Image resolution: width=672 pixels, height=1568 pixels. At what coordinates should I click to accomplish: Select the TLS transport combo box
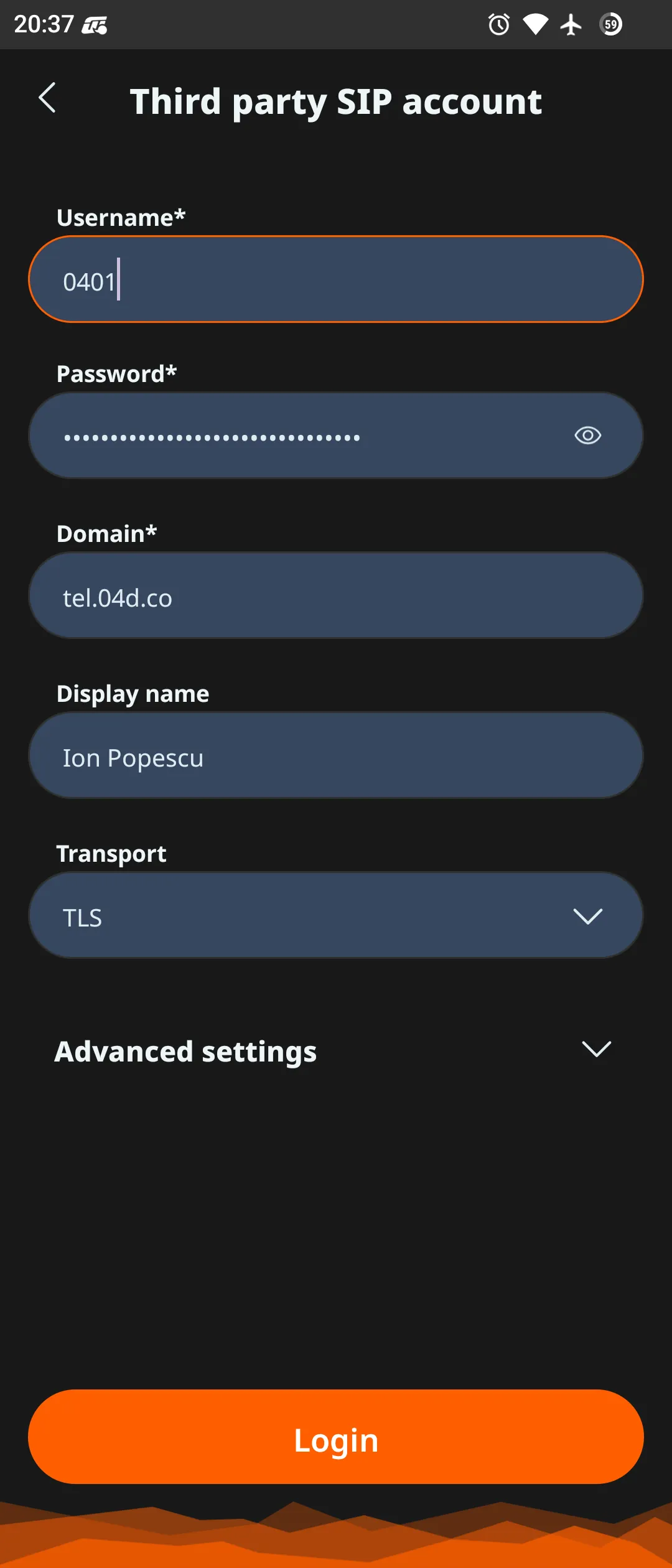point(299,916)
